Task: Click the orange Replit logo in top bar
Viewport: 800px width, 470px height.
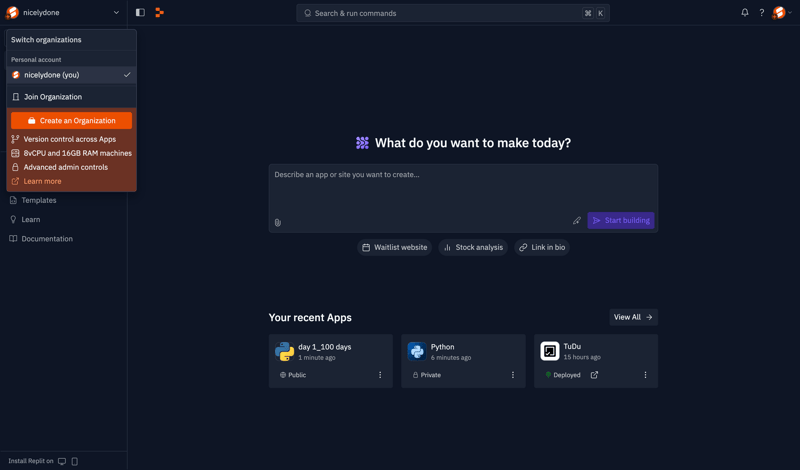Action: (x=160, y=12)
